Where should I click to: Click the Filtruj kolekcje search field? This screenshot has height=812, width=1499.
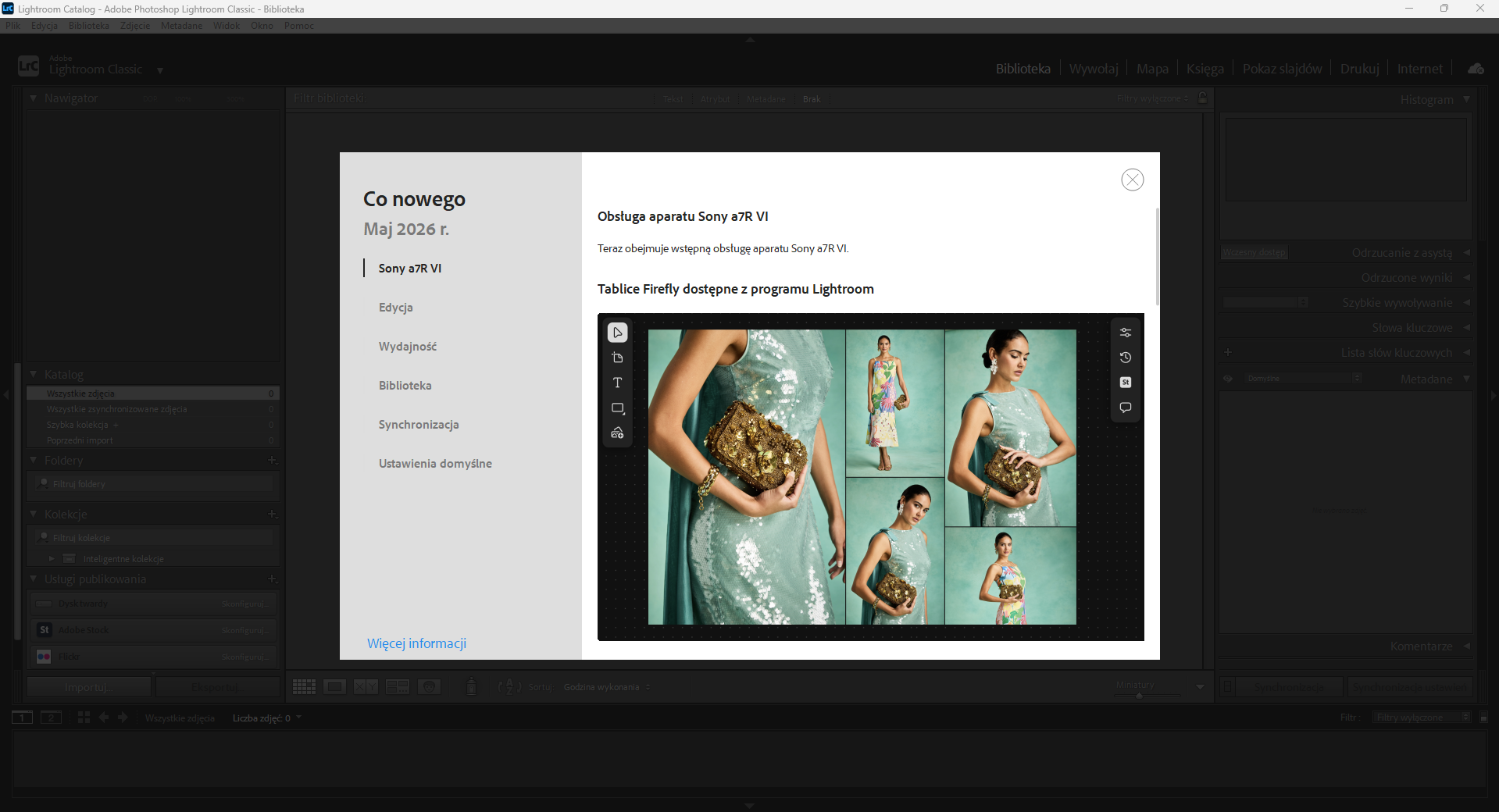pos(155,538)
